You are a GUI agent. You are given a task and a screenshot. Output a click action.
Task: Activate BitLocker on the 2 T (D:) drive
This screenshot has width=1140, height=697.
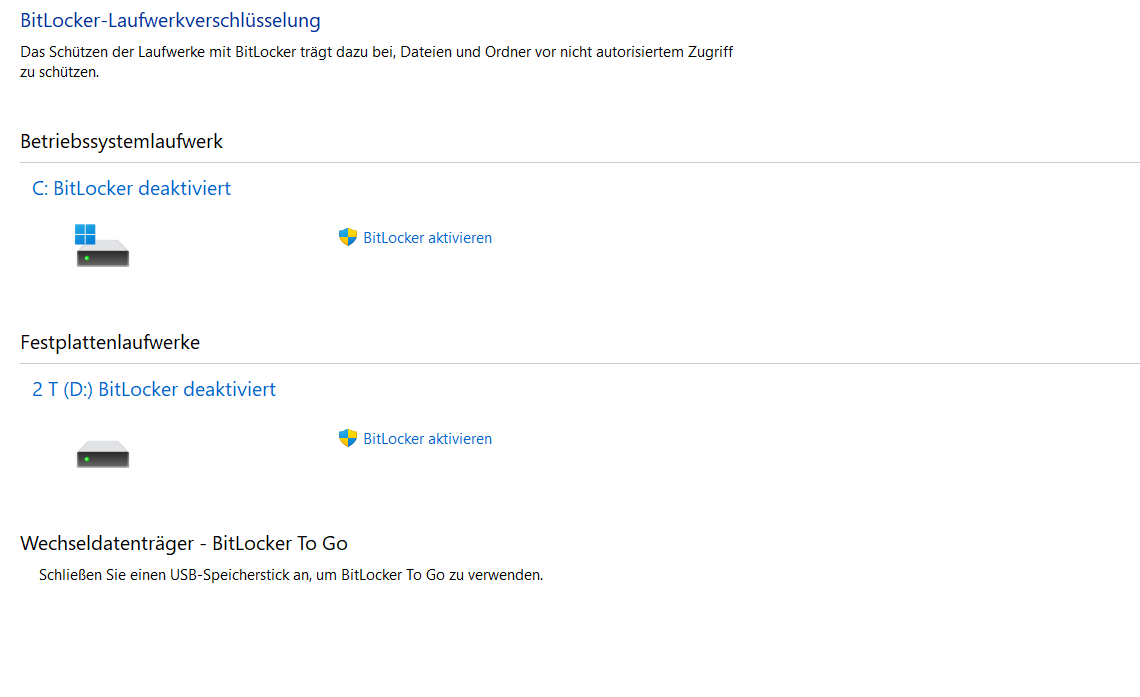pos(428,439)
